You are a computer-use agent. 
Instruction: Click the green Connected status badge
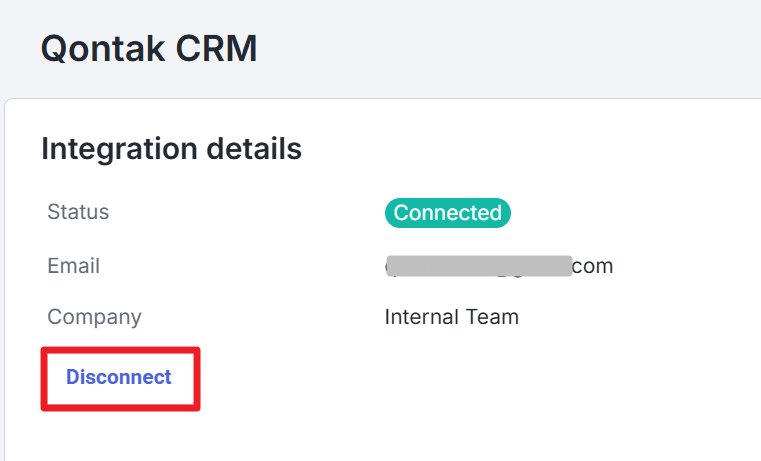coord(447,213)
